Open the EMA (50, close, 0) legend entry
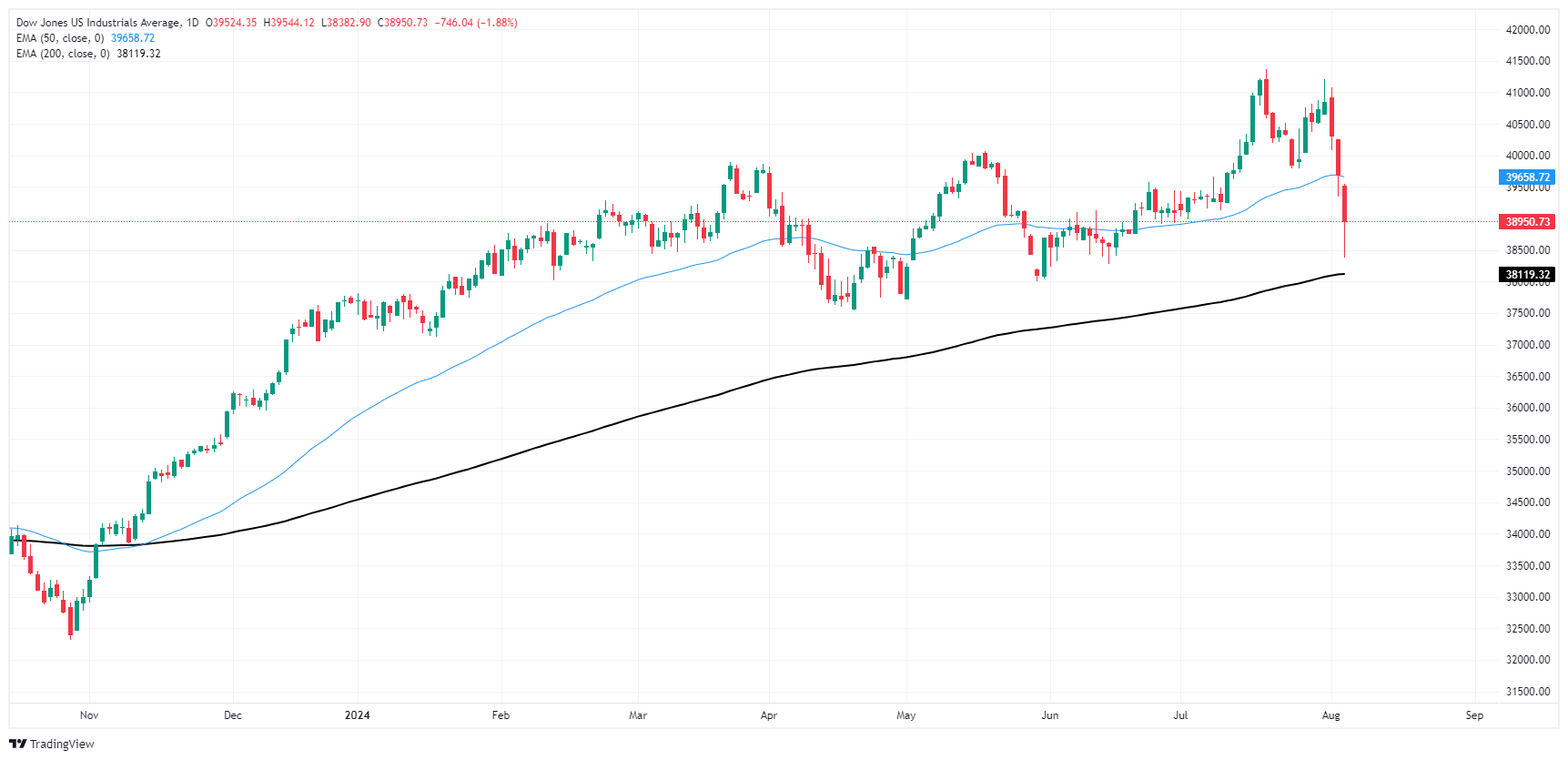The height and width of the screenshot is (760, 1568). [60, 38]
